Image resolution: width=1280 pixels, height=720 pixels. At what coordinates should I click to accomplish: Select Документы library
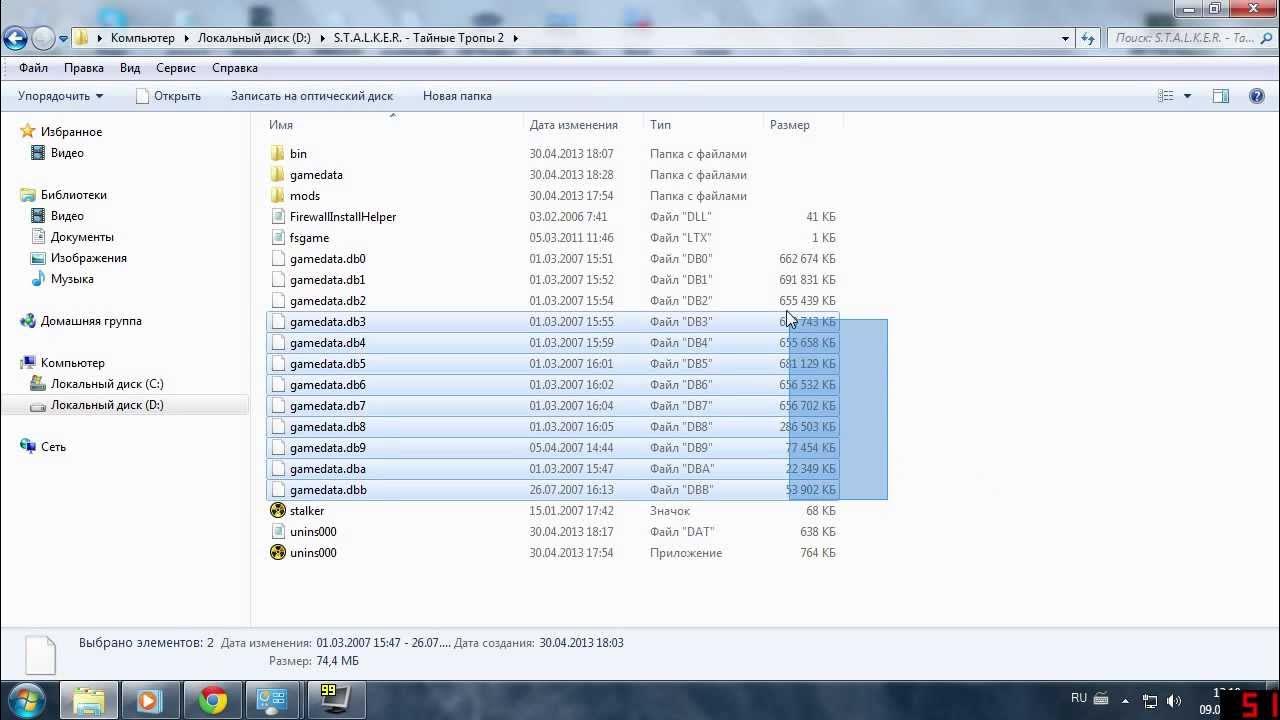pyautogui.click(x=82, y=237)
